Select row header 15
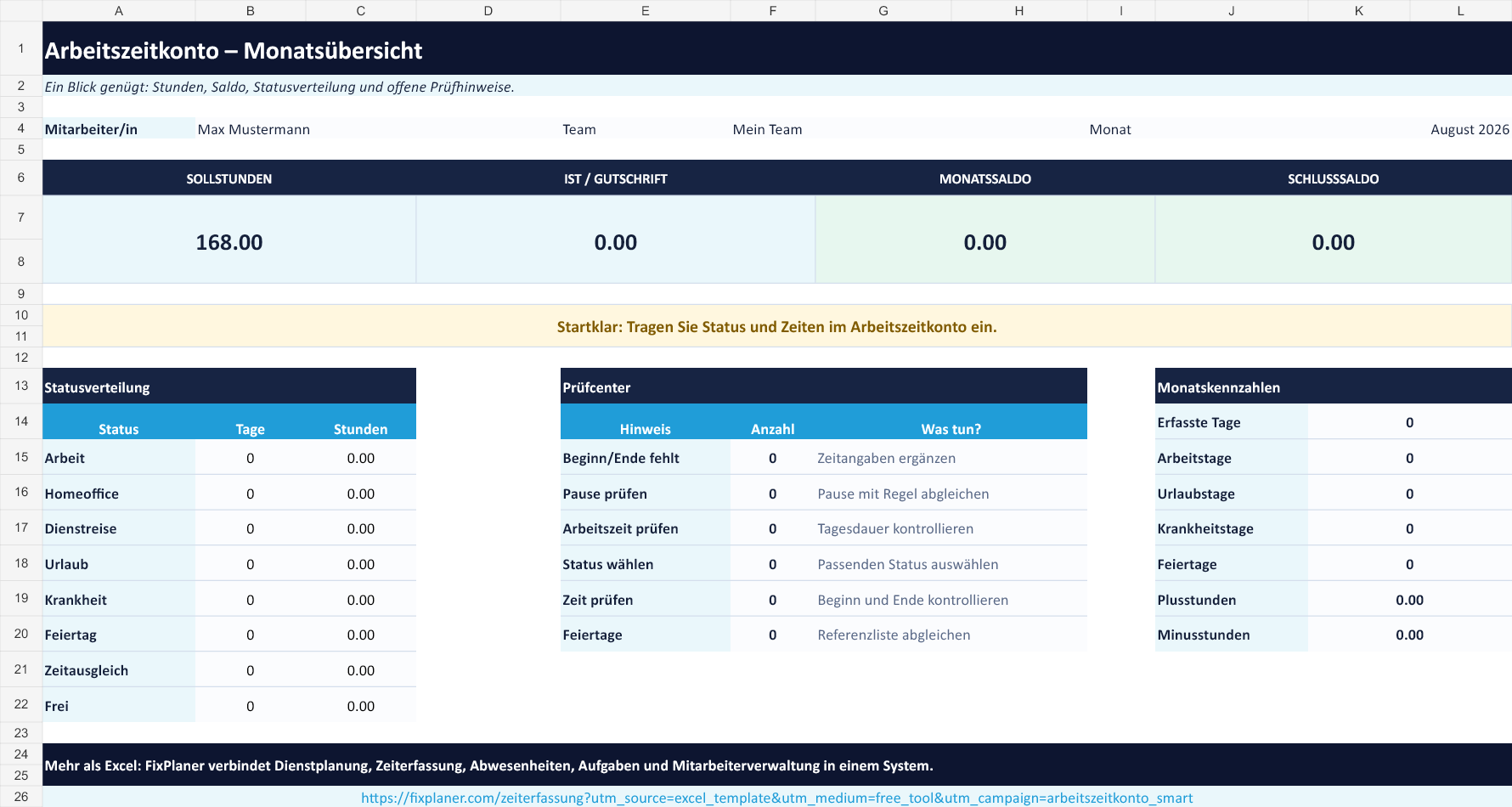 coord(21,457)
